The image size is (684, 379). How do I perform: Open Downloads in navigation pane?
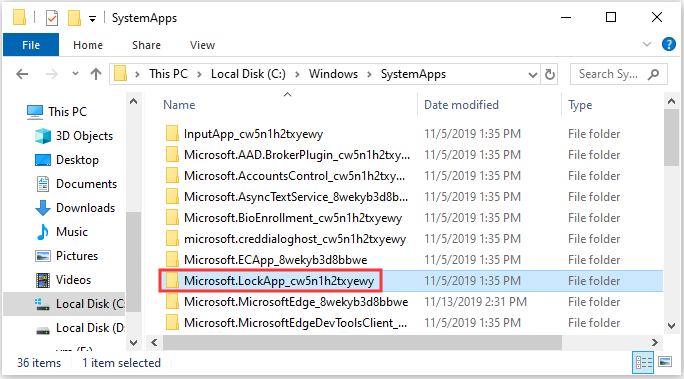click(x=86, y=208)
